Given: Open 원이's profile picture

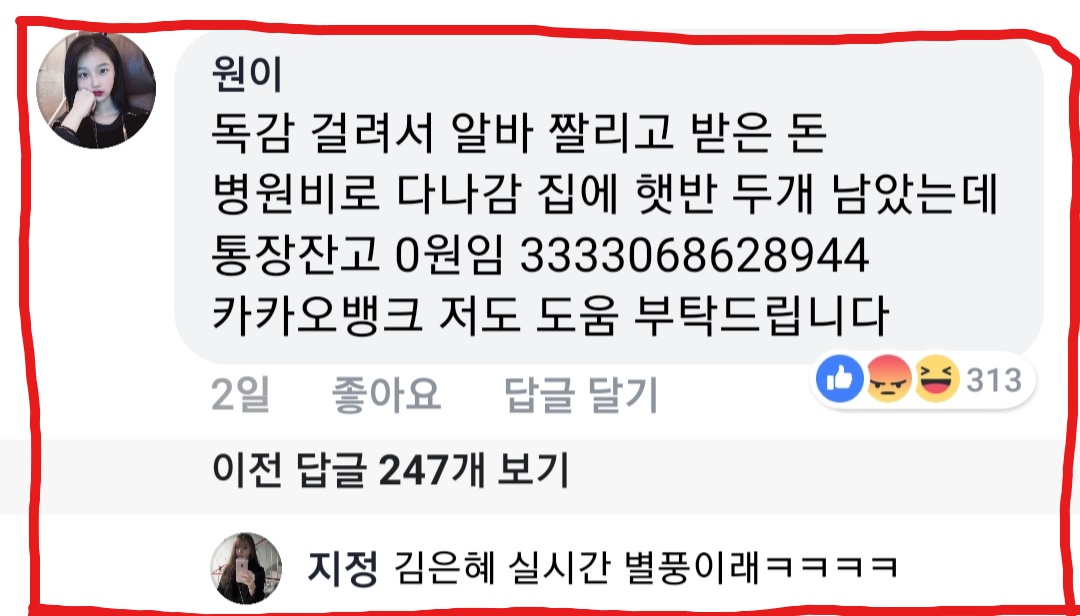Looking at the screenshot, I should click(96, 90).
